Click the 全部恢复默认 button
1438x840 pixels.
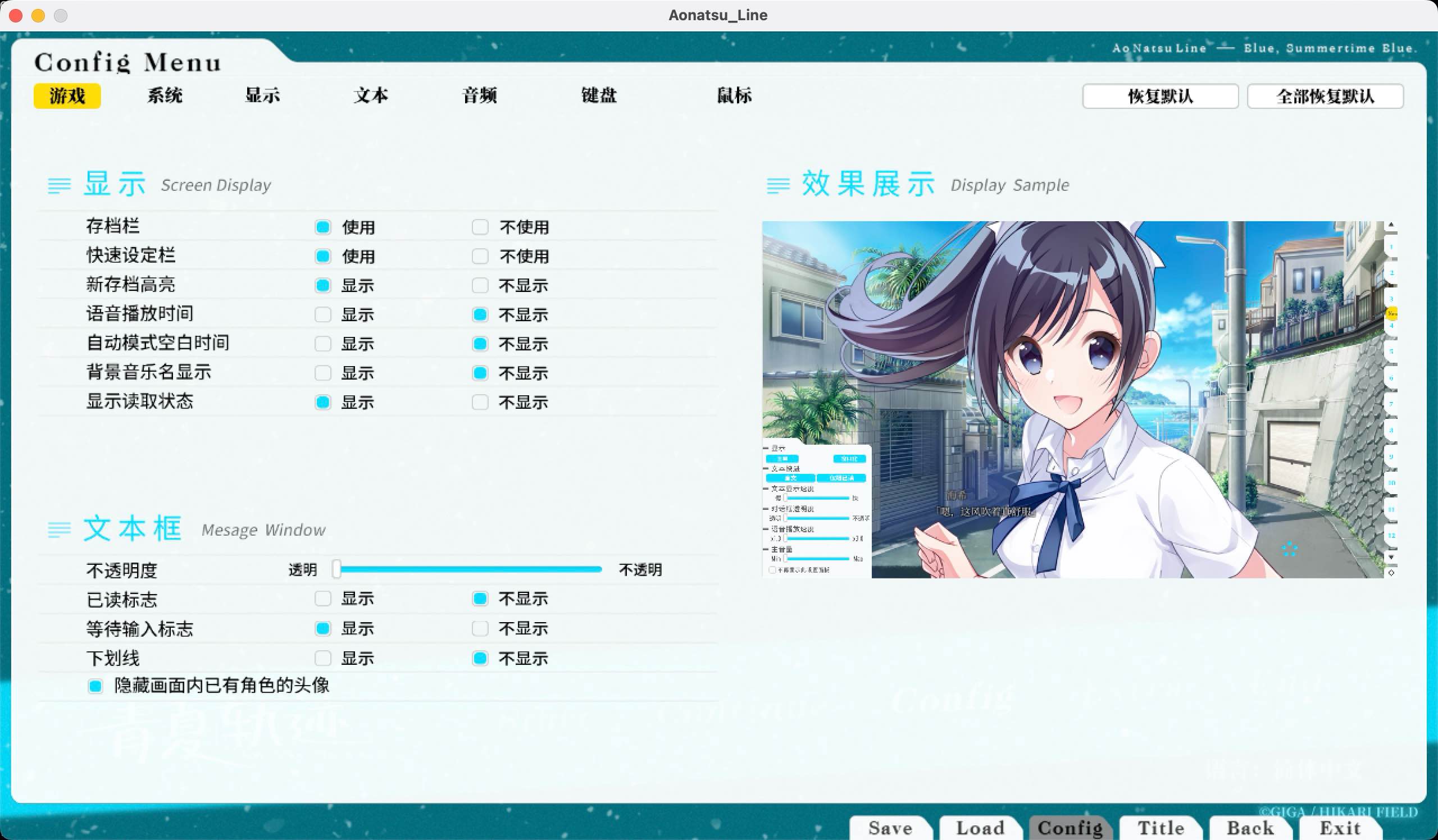[1325, 96]
